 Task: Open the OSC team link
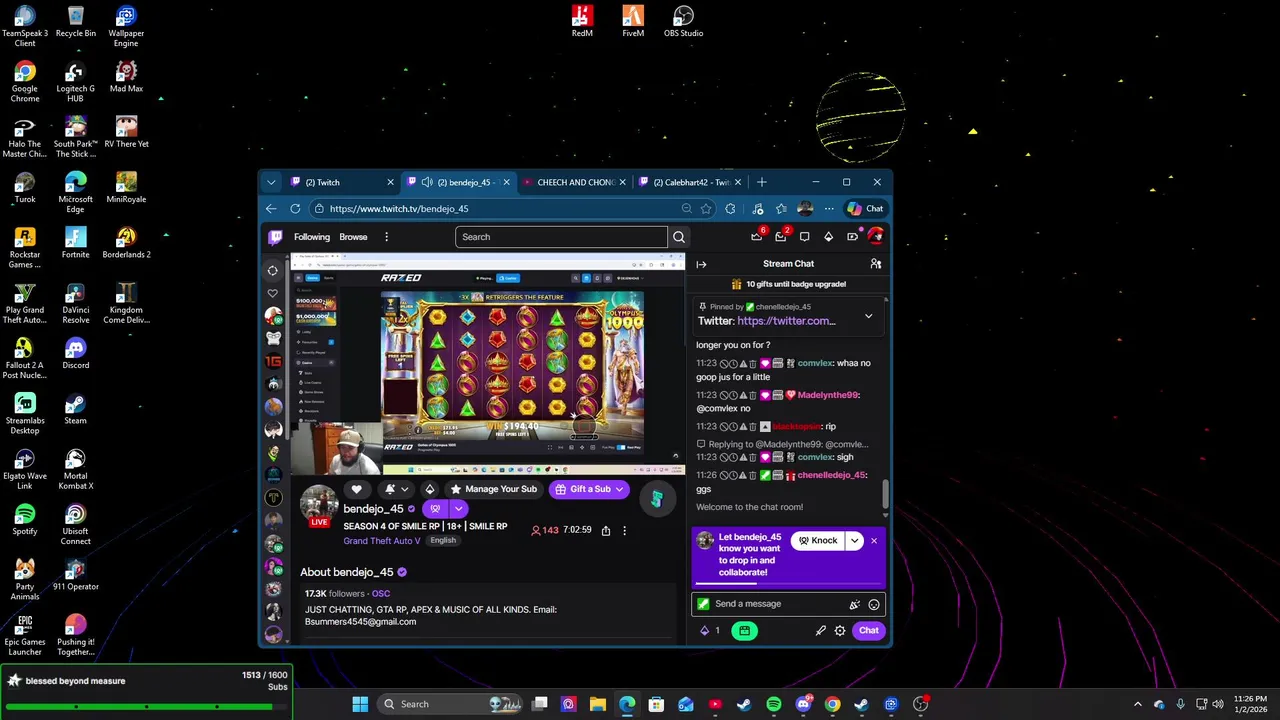(381, 594)
